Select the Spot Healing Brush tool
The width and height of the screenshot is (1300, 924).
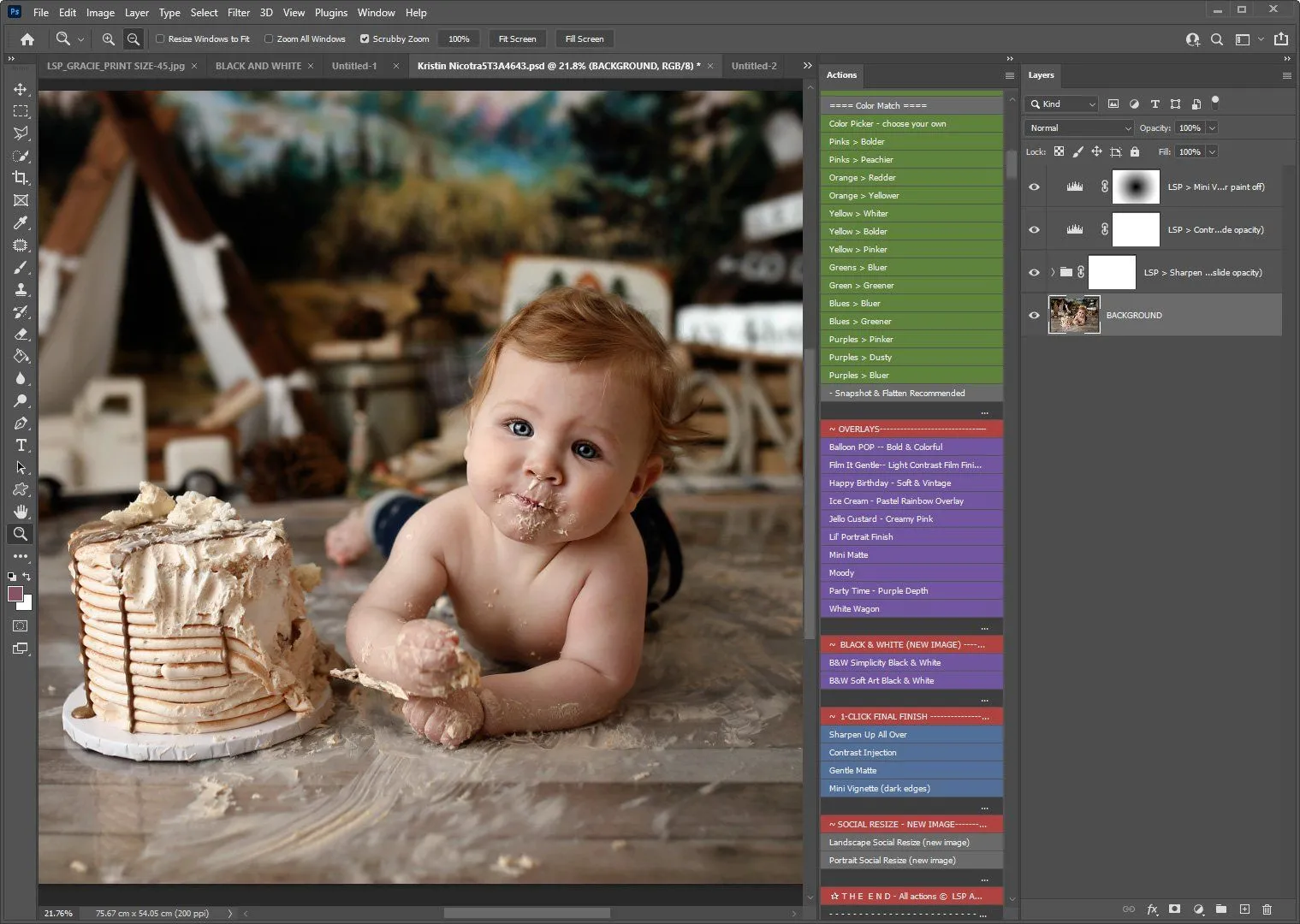21,245
